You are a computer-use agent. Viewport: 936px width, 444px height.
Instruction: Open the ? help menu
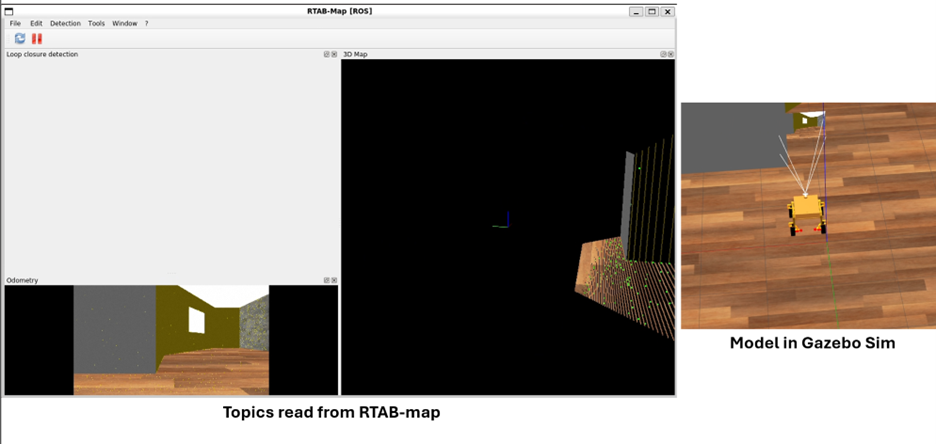tap(146, 23)
